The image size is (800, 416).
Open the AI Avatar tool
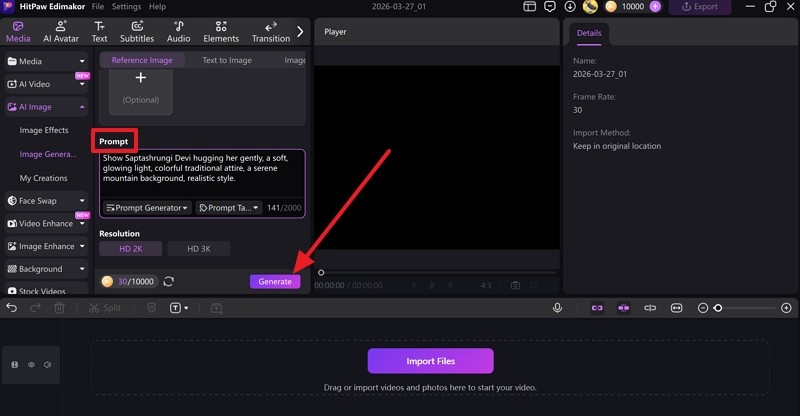[61, 31]
